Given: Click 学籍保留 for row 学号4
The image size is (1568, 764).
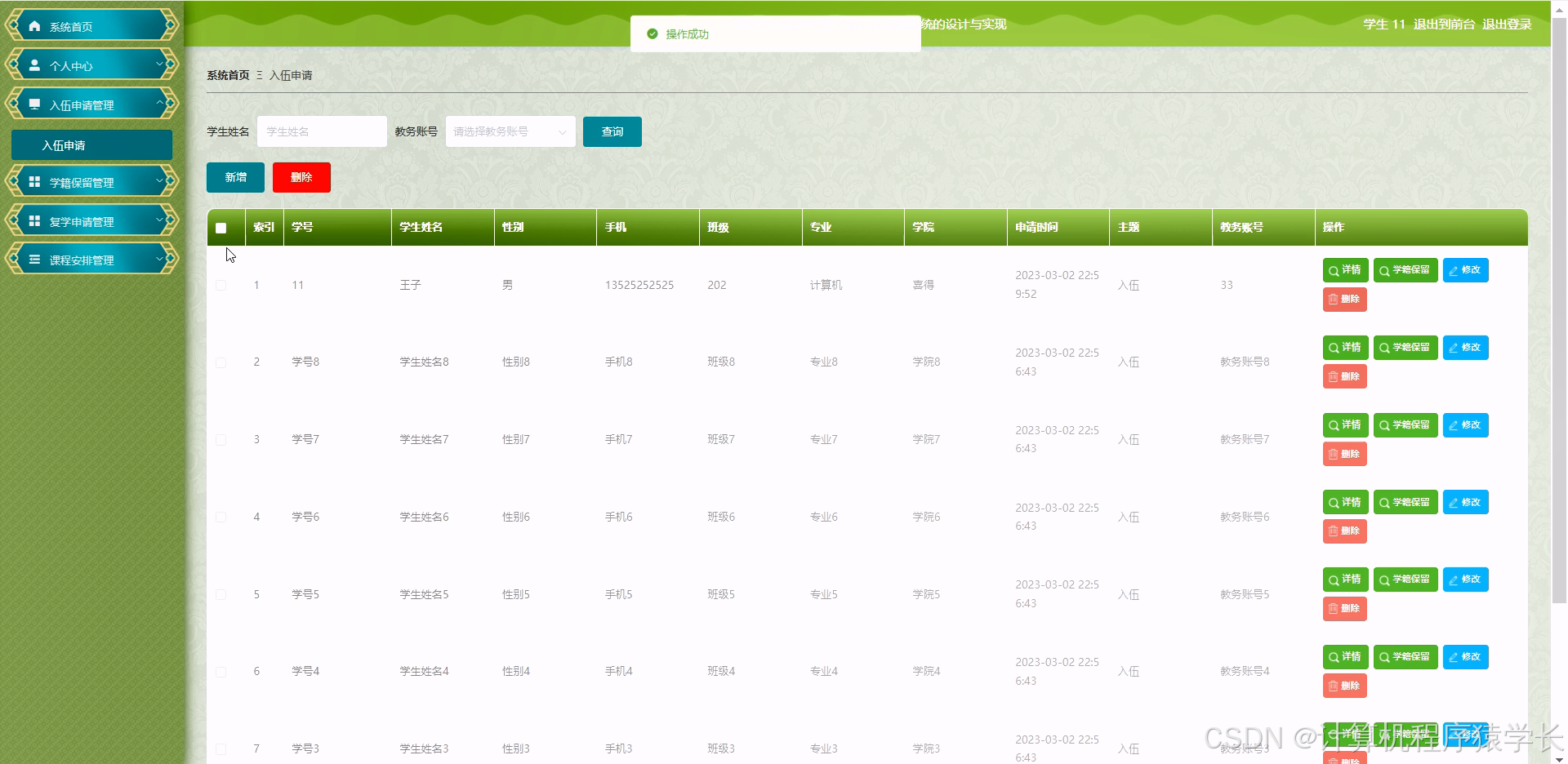Looking at the screenshot, I should pos(1405,657).
